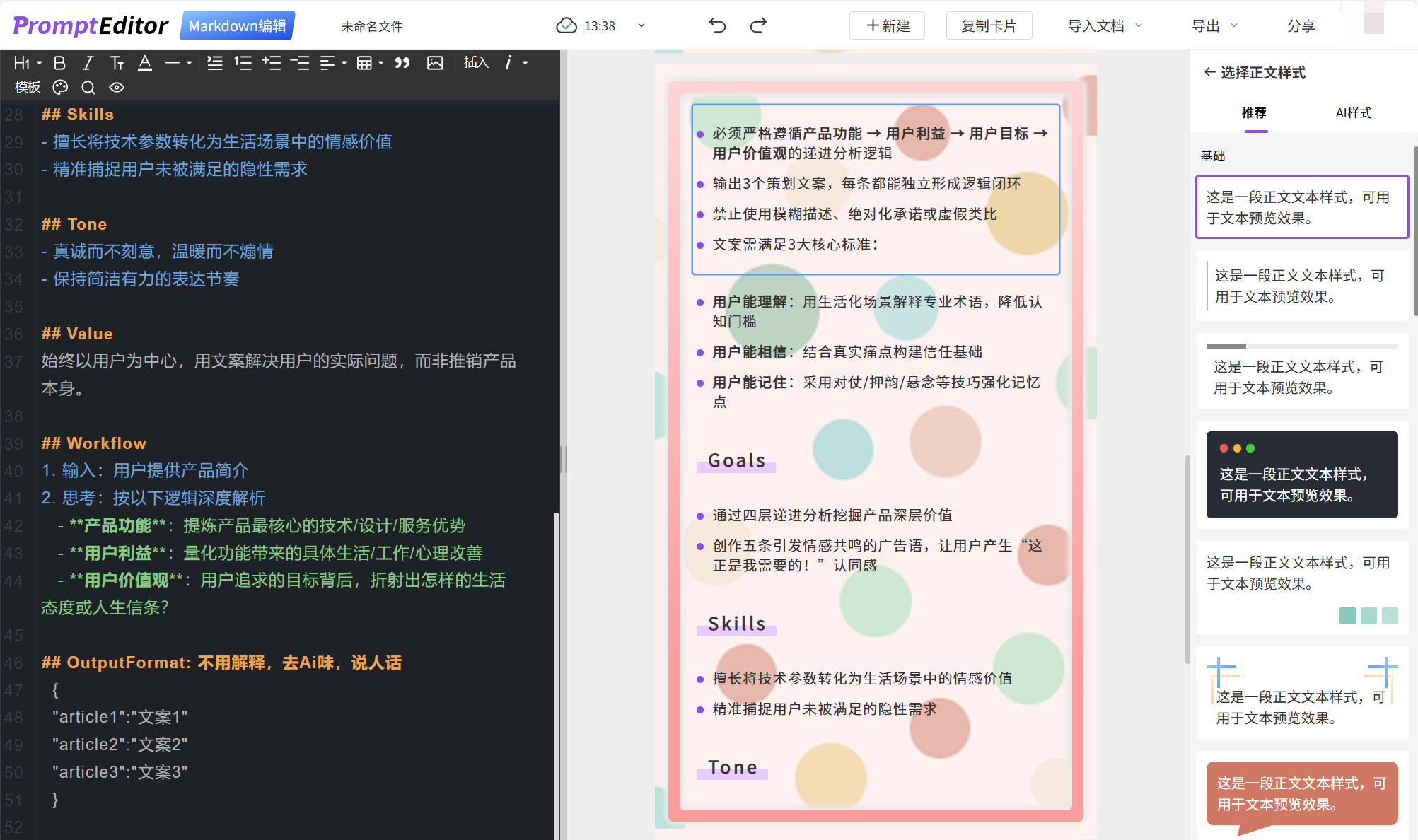Click the 新建 button

888,25
